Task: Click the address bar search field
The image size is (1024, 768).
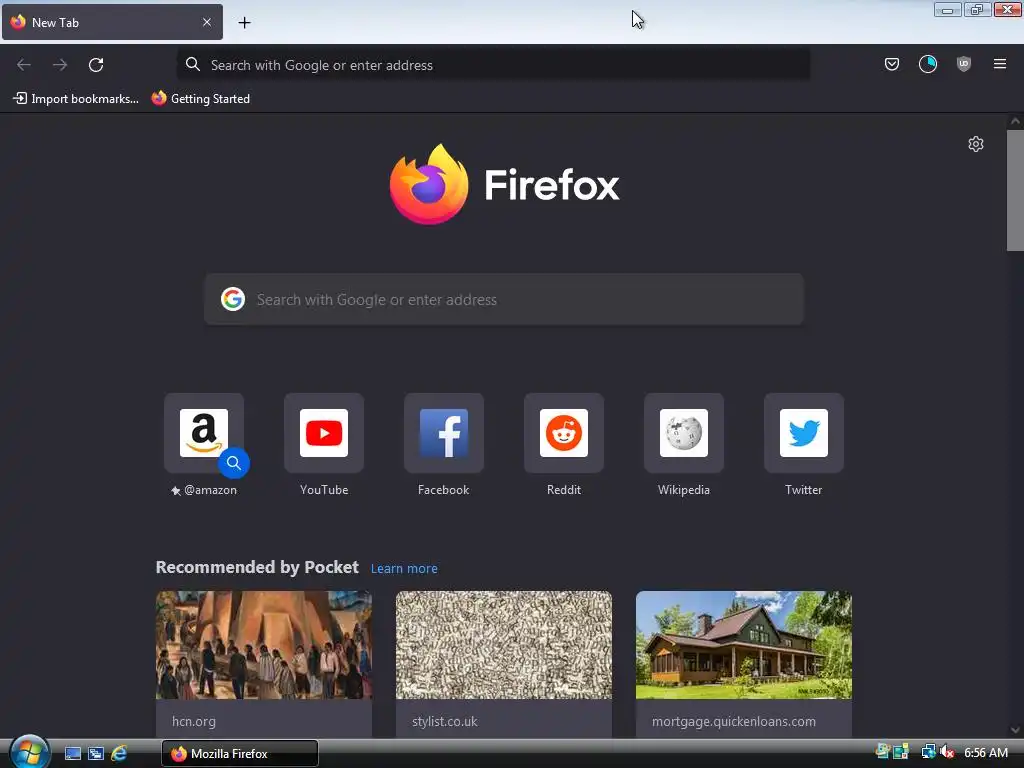Action: pos(494,65)
